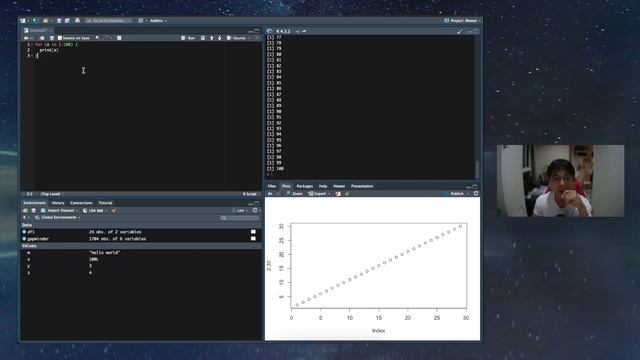Image resolution: width=640 pixels, height=360 pixels.
Task: Click the Environment pane search field
Action: [x=240, y=218]
